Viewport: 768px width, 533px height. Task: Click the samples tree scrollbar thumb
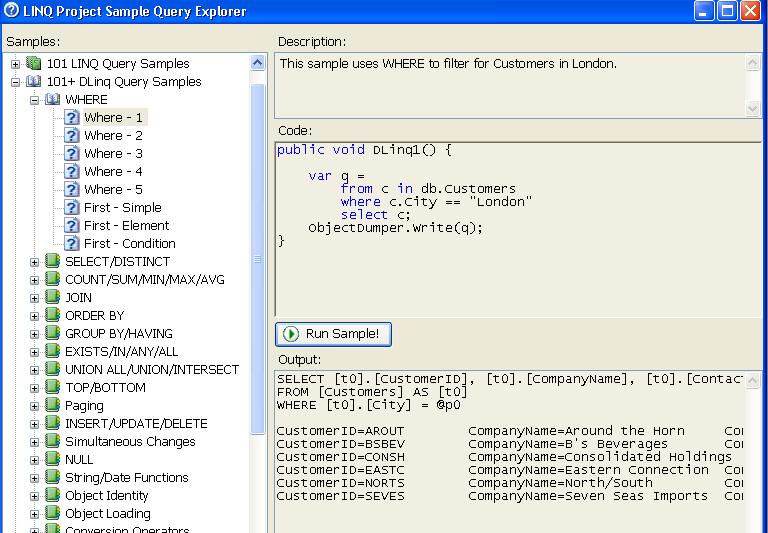pos(258,259)
